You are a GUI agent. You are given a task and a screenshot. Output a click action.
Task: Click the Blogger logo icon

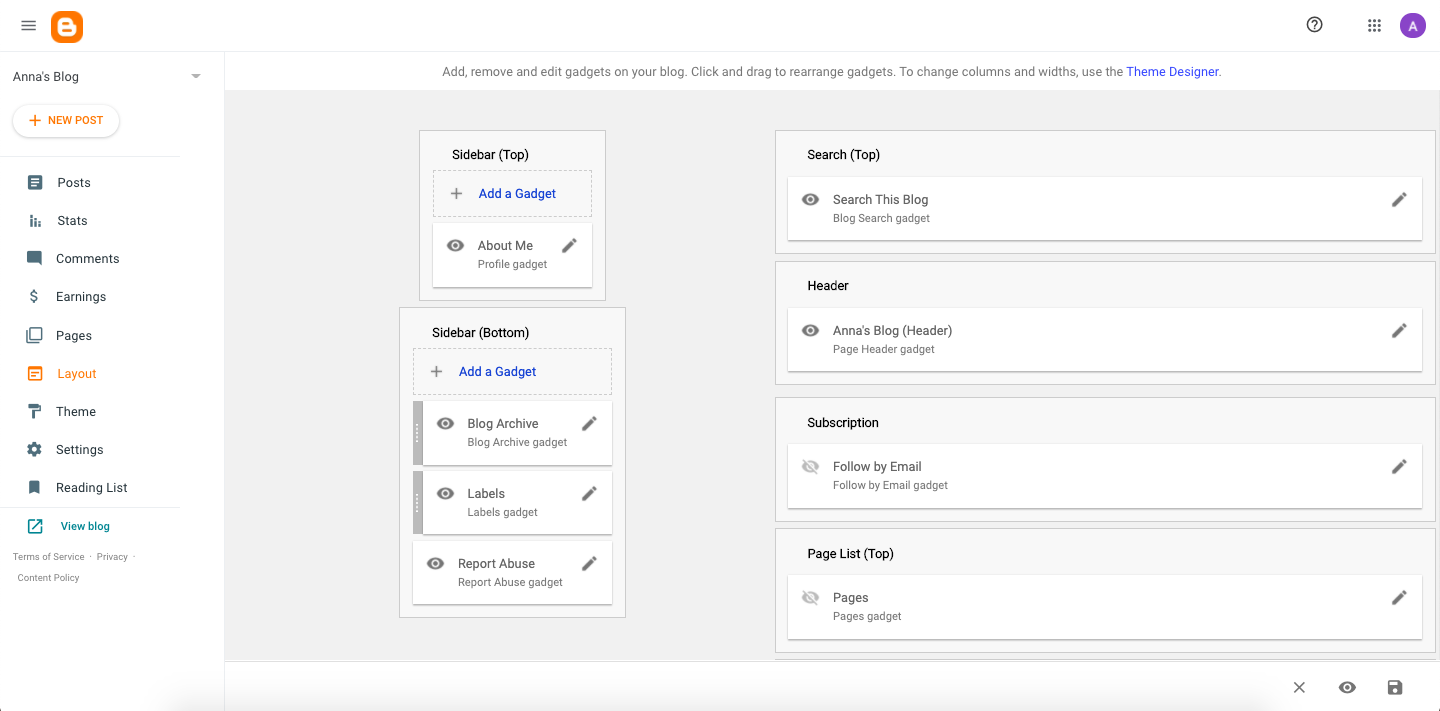(67, 26)
